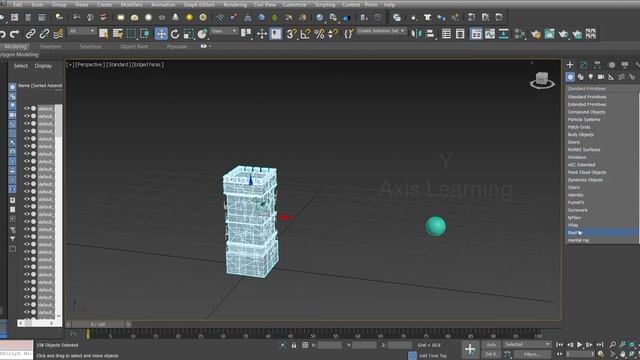Open the 'View' reference coordinate dropdown
Screen dimensions: 640x360
tap(224, 31)
